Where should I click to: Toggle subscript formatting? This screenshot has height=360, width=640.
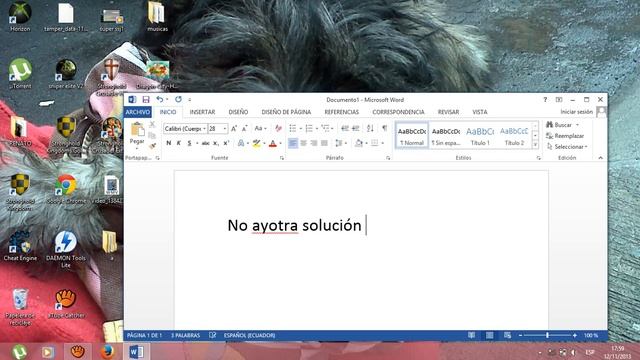click(216, 143)
